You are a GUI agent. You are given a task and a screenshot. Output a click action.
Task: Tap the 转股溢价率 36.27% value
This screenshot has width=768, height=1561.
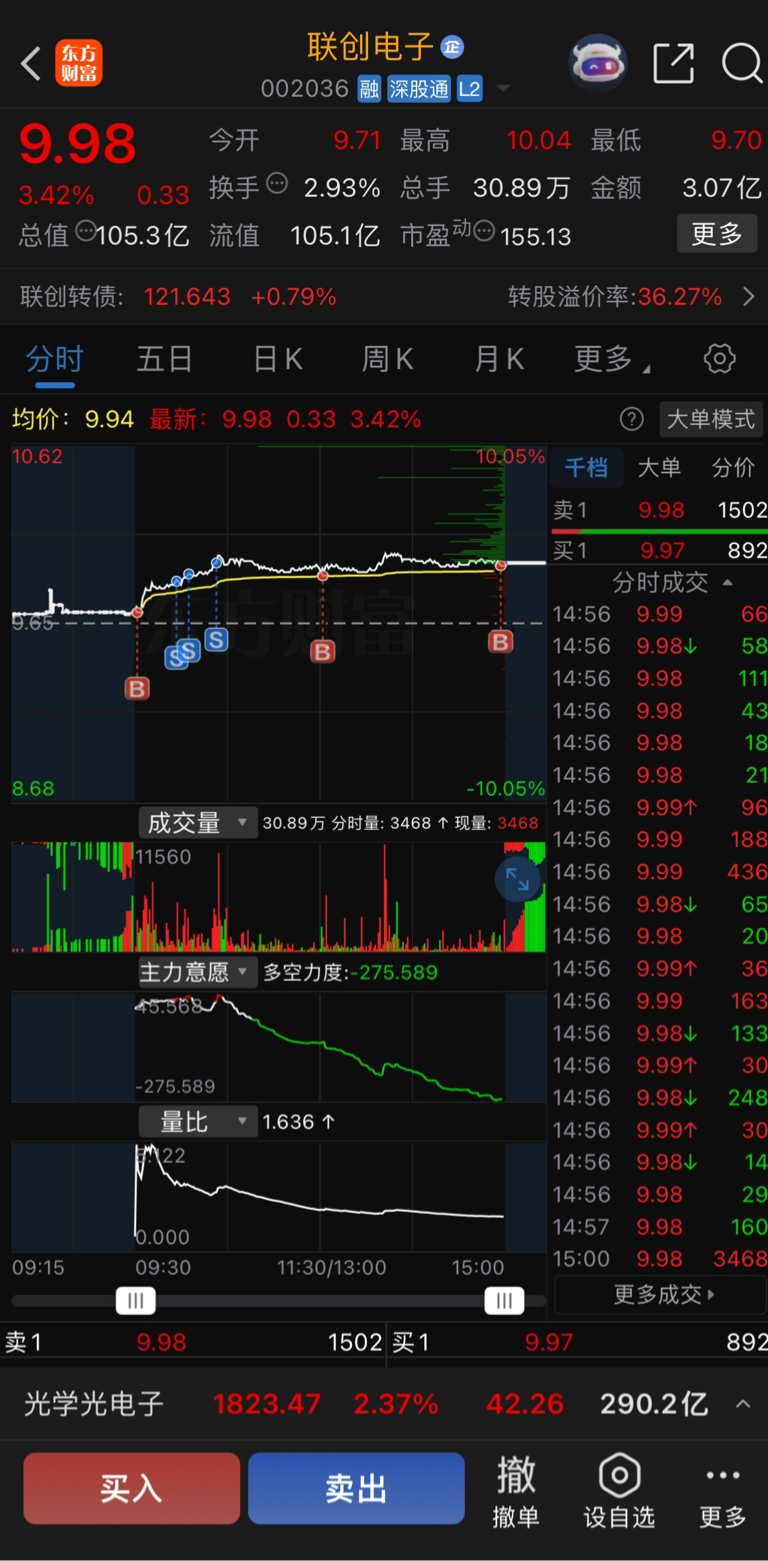click(680, 296)
